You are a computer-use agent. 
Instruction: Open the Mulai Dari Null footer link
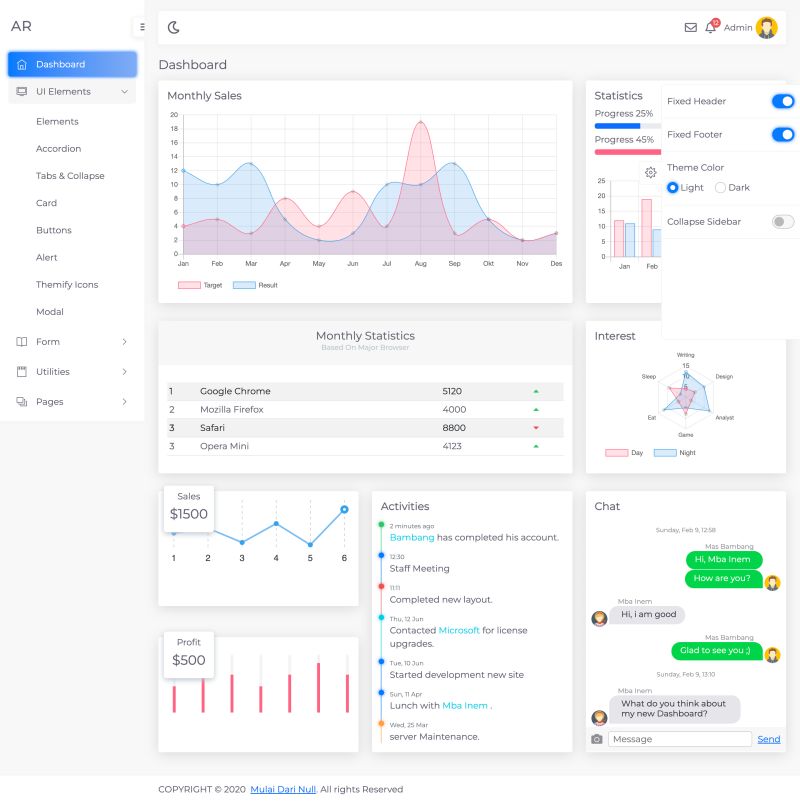pos(281,789)
